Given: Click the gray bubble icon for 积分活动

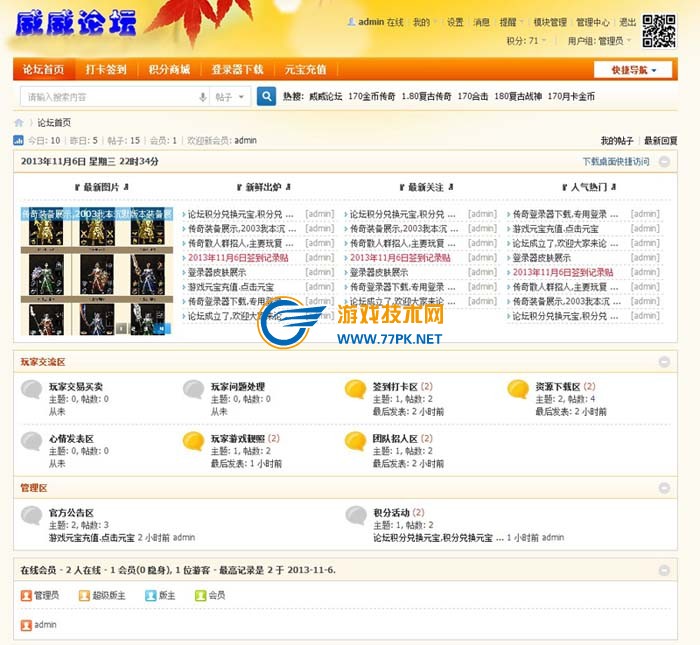Looking at the screenshot, I should pyautogui.click(x=356, y=515).
